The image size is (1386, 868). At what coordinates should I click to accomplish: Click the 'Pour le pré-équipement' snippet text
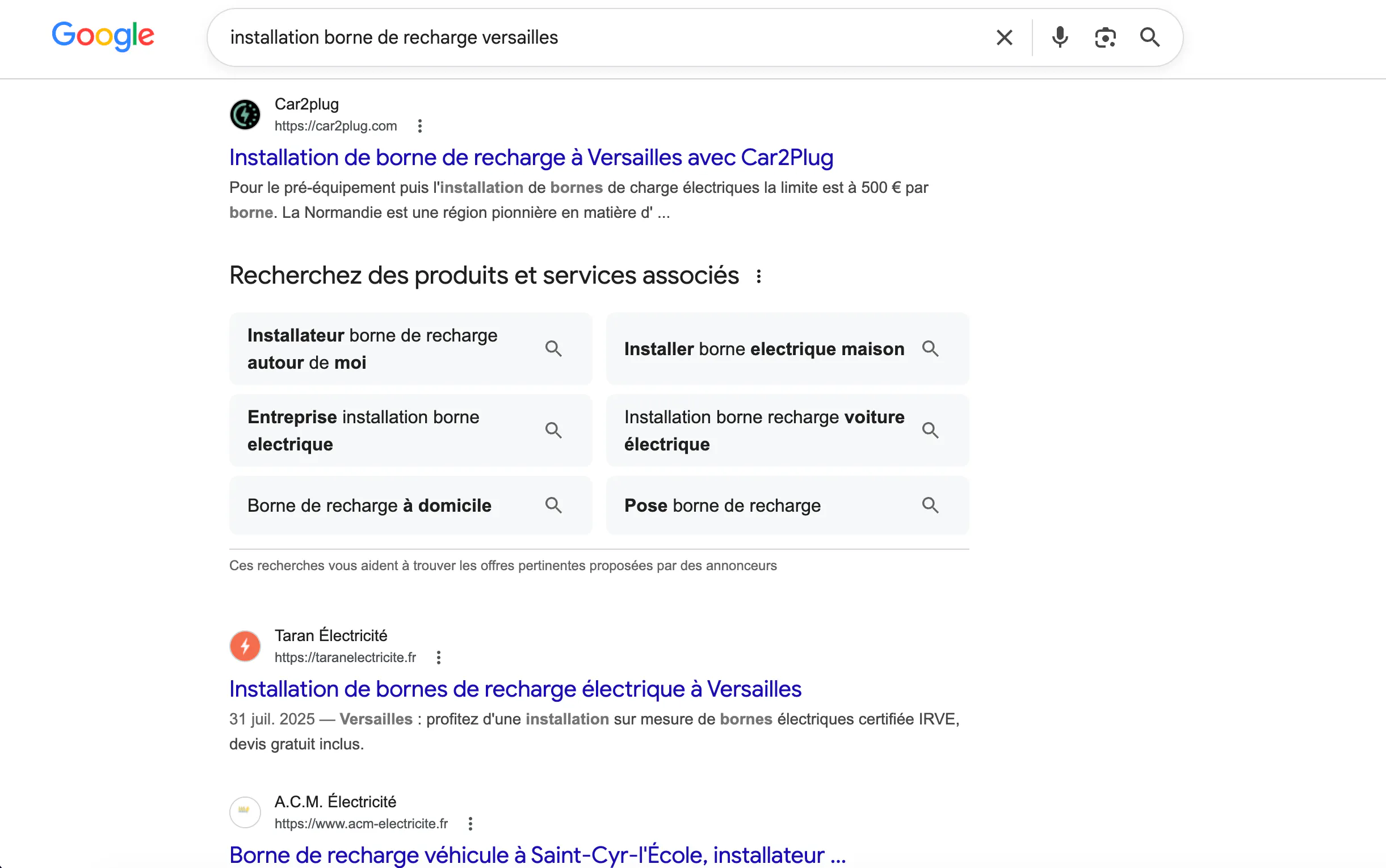point(579,200)
